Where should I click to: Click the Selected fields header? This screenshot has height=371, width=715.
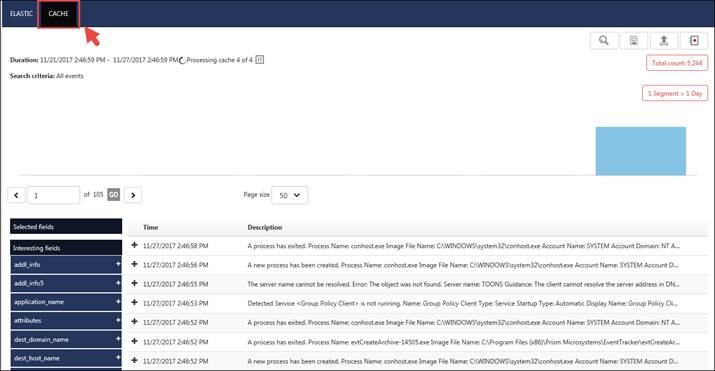click(66, 227)
